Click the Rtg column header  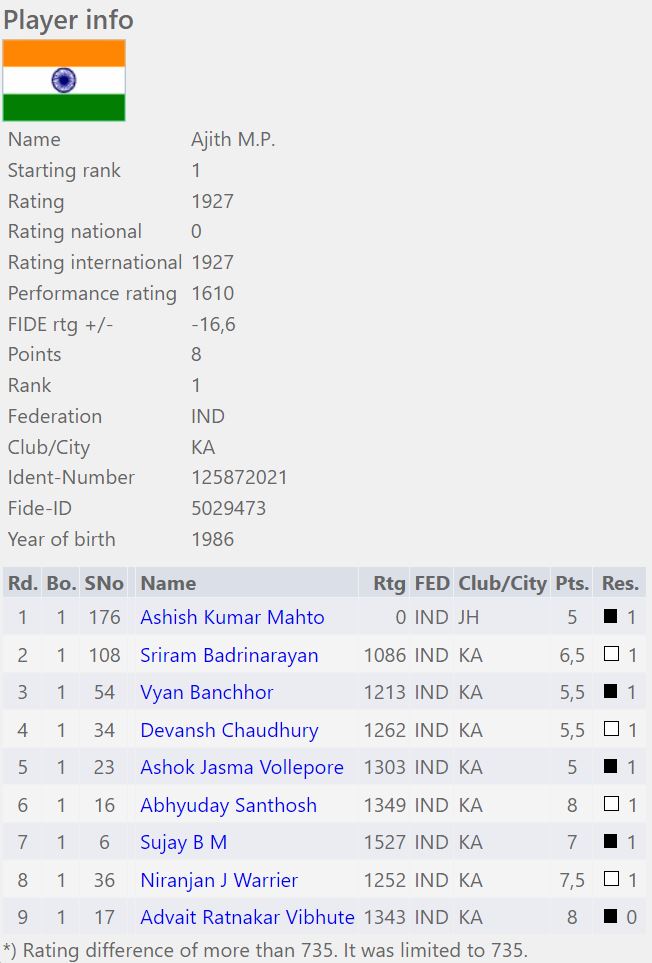coord(389,583)
